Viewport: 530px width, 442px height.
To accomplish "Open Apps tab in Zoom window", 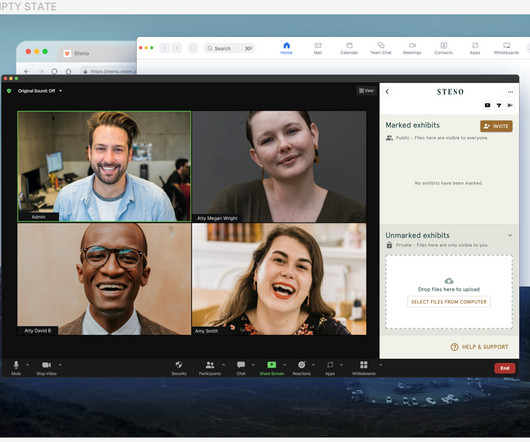I will pyautogui.click(x=475, y=48).
